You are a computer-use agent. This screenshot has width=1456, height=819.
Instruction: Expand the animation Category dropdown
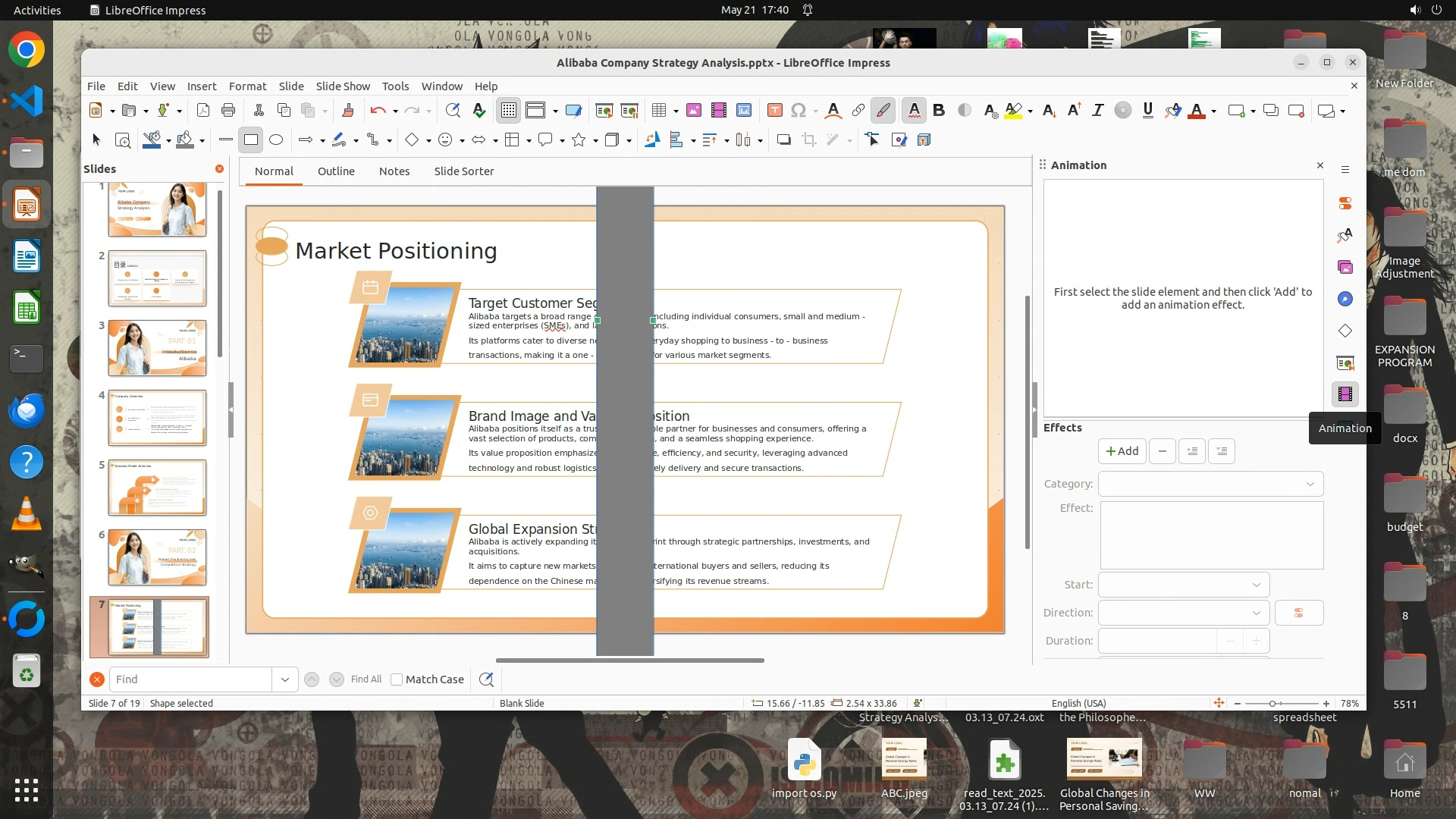(1210, 484)
